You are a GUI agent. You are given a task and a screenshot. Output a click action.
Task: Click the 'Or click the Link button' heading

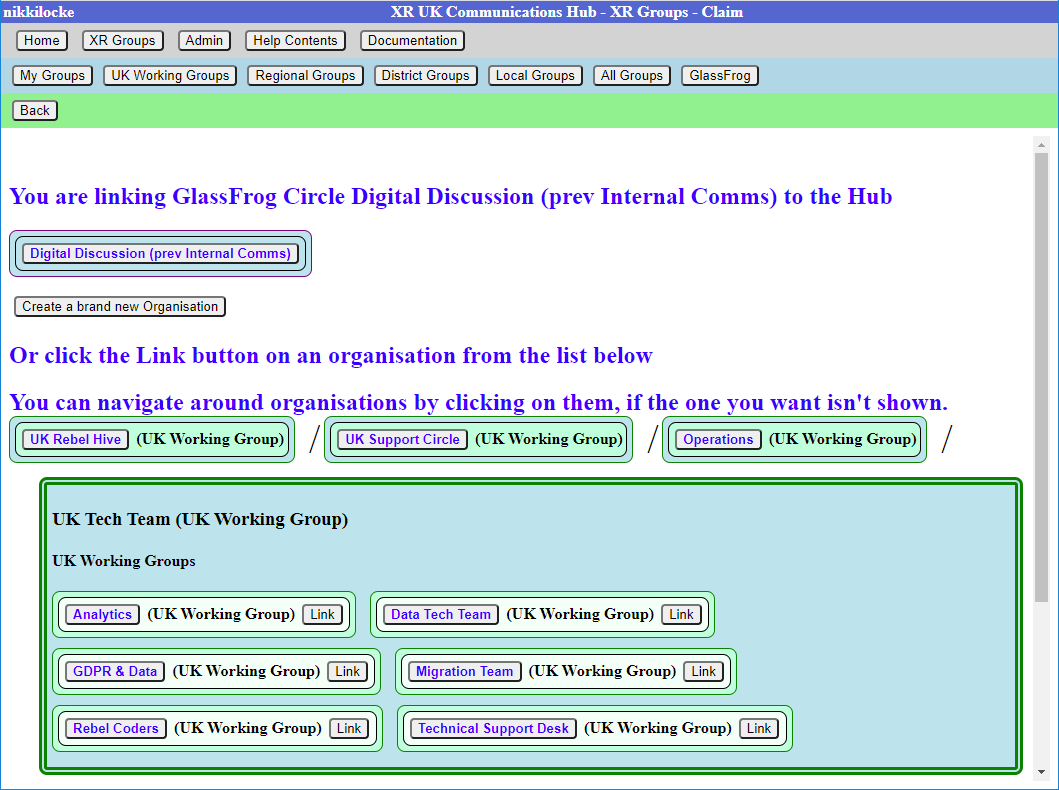331,355
